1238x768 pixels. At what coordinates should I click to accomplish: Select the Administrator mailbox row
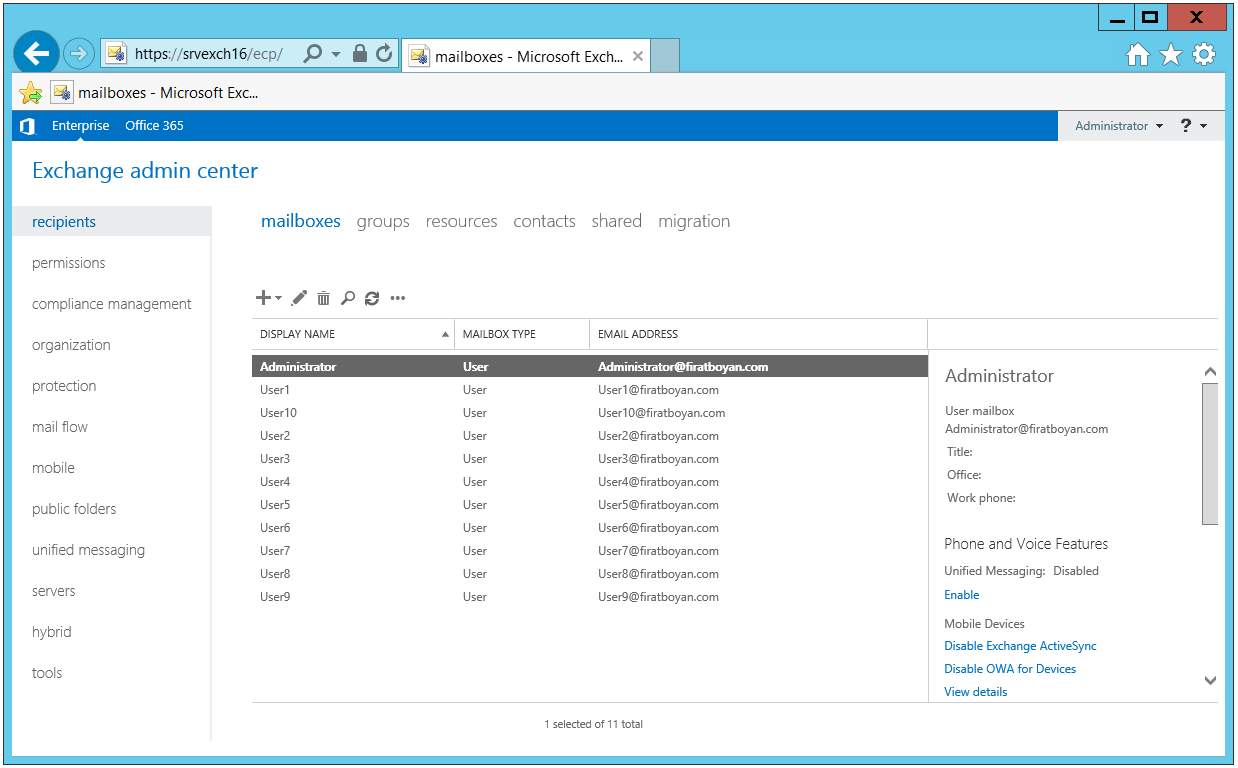click(590, 367)
